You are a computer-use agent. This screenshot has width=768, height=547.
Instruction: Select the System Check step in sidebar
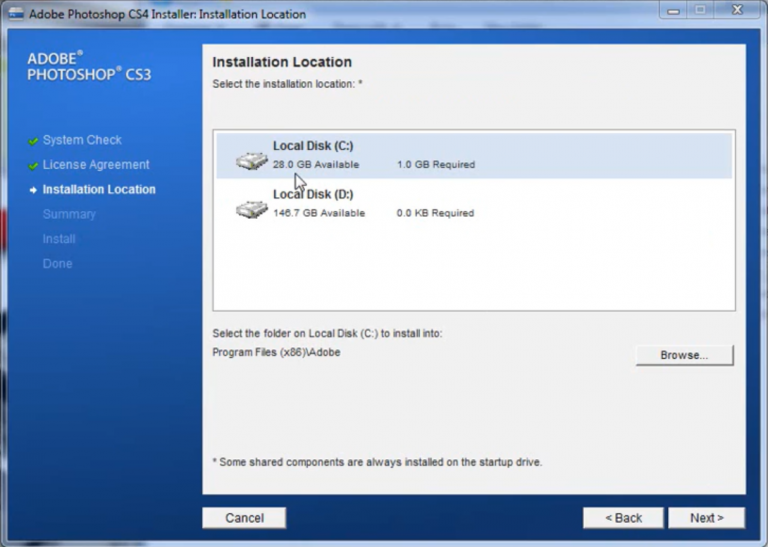pos(82,140)
